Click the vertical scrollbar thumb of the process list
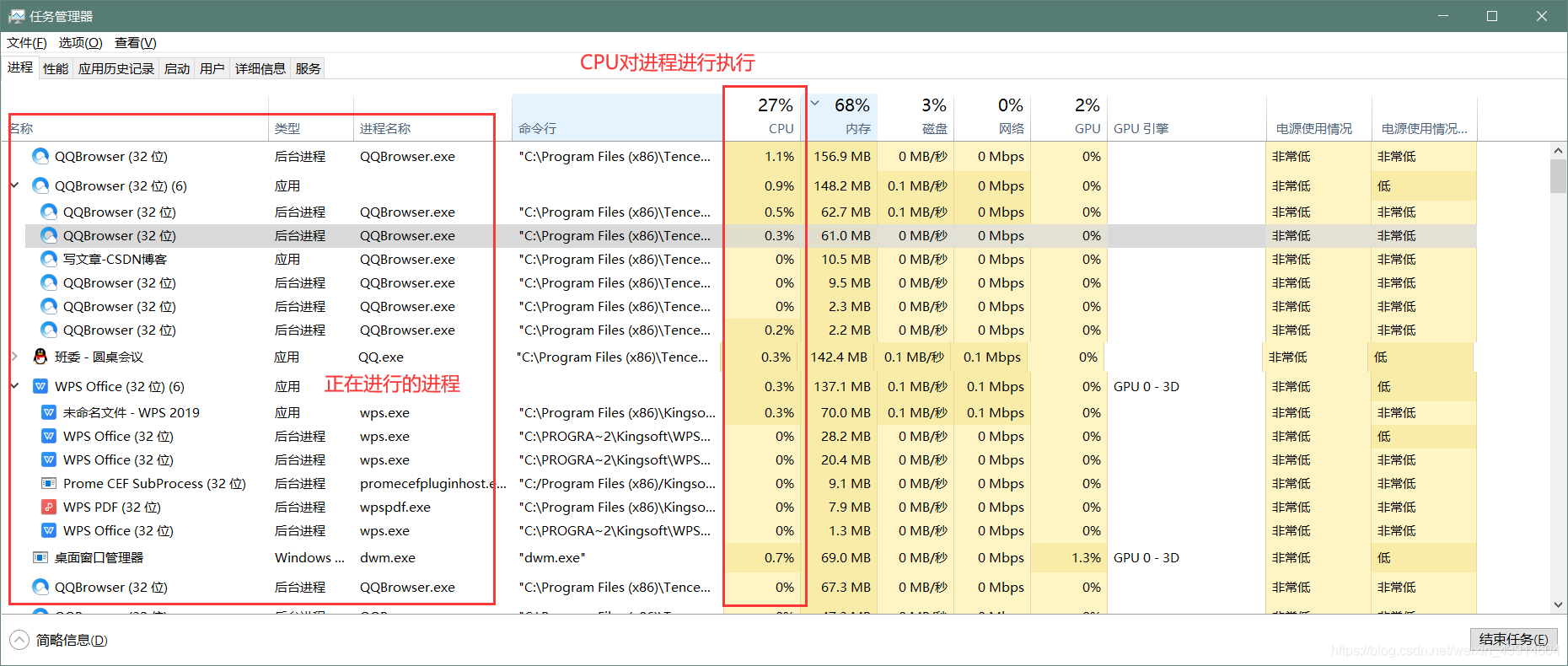The height and width of the screenshot is (666, 1568). tap(1558, 176)
